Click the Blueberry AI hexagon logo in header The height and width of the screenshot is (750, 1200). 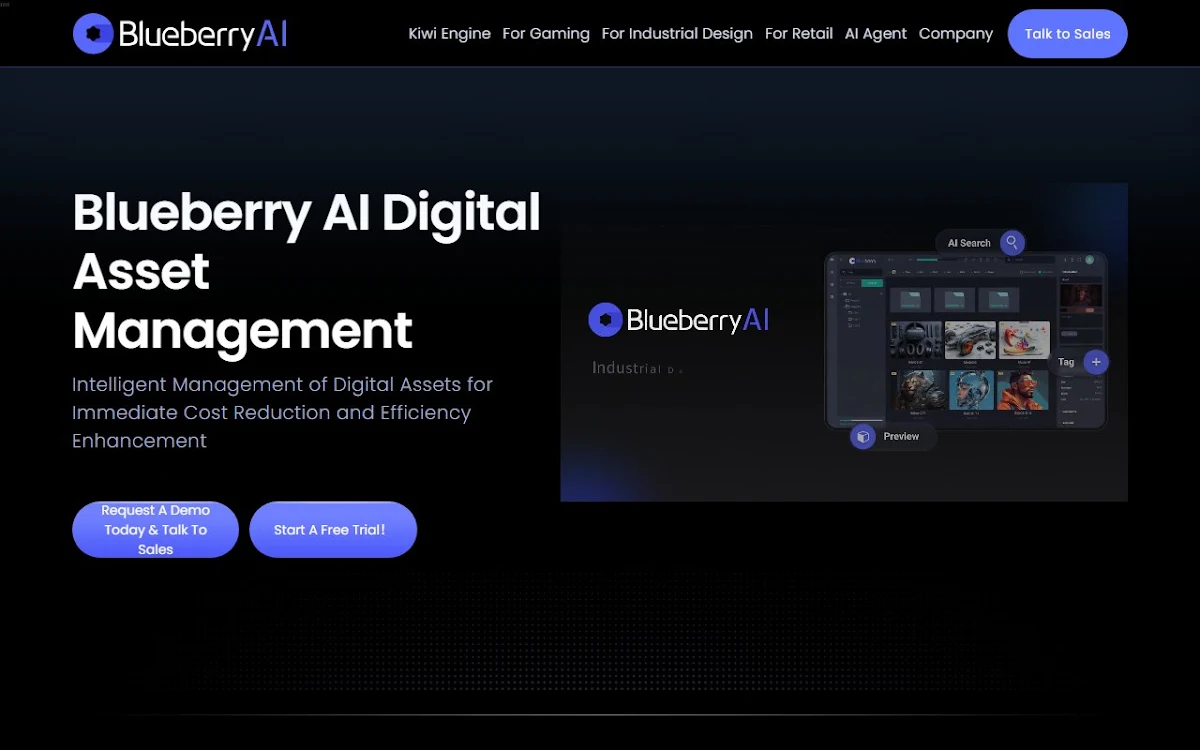click(x=93, y=34)
